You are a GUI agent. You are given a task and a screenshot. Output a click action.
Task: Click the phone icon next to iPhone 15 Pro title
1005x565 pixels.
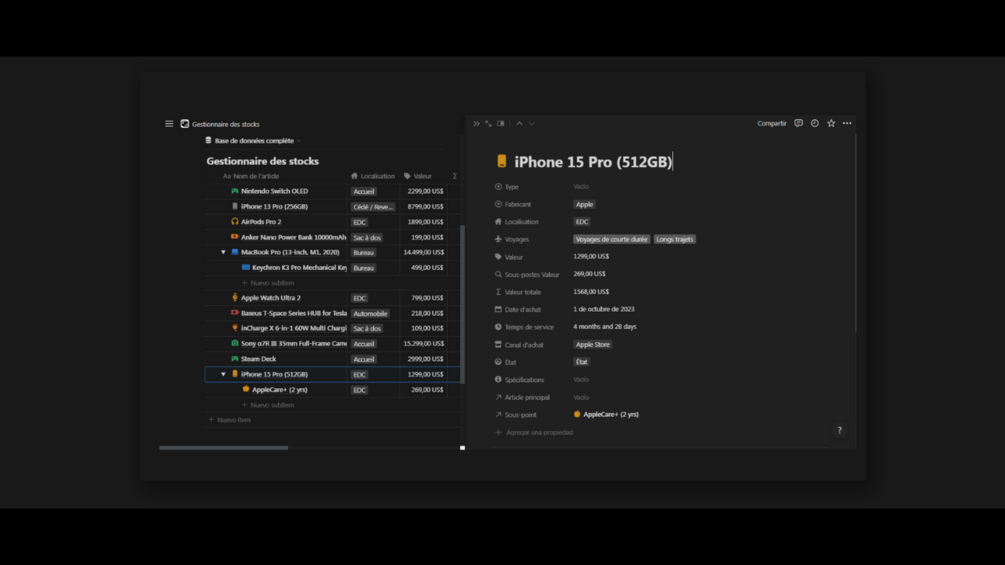tap(502, 161)
